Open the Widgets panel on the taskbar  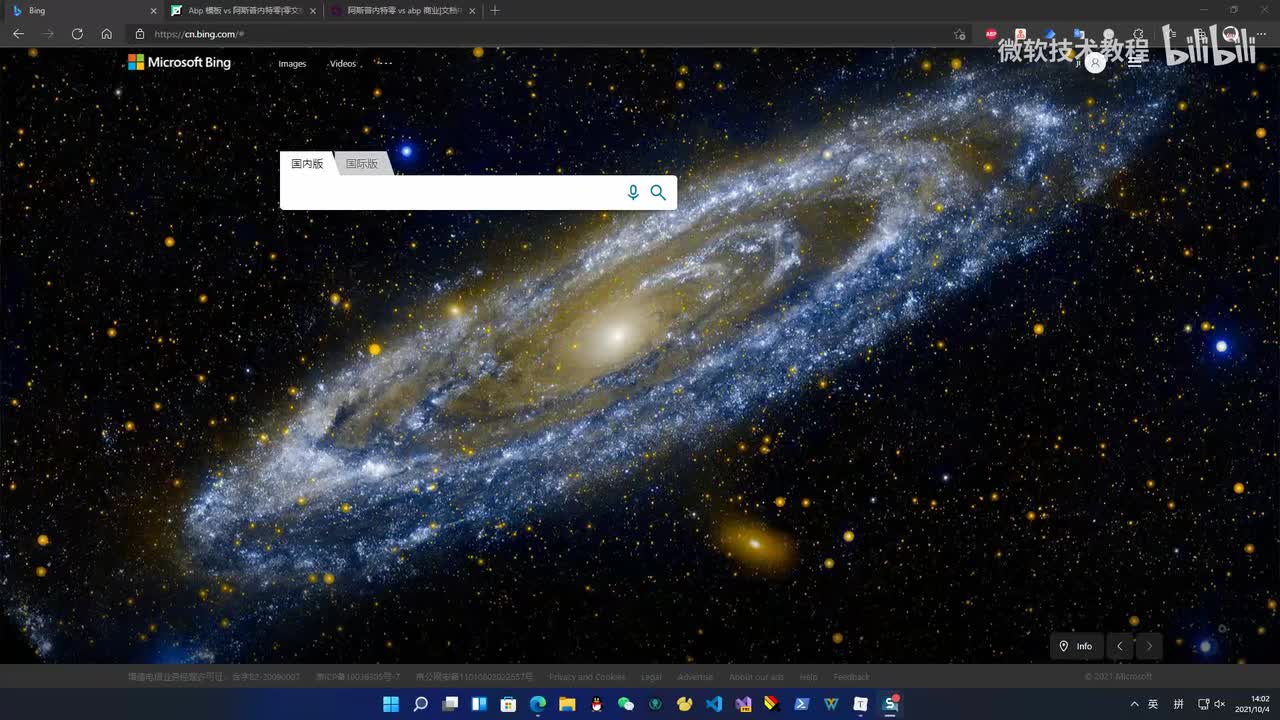tap(479, 704)
